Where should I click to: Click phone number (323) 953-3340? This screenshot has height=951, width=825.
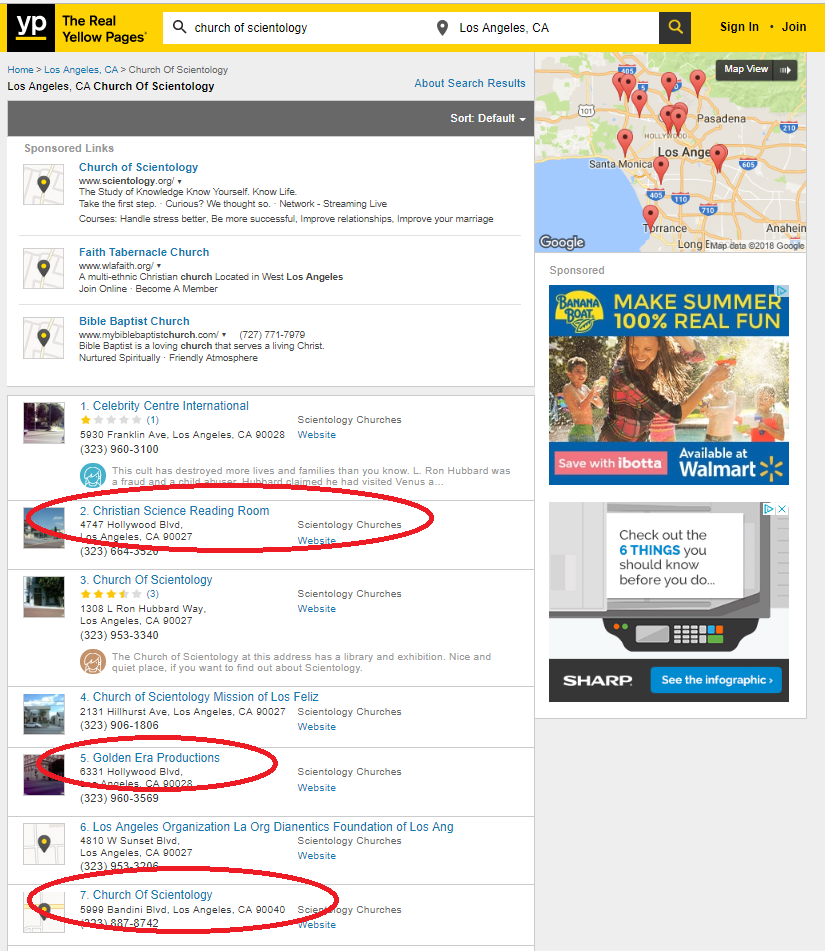pyautogui.click(x=120, y=636)
